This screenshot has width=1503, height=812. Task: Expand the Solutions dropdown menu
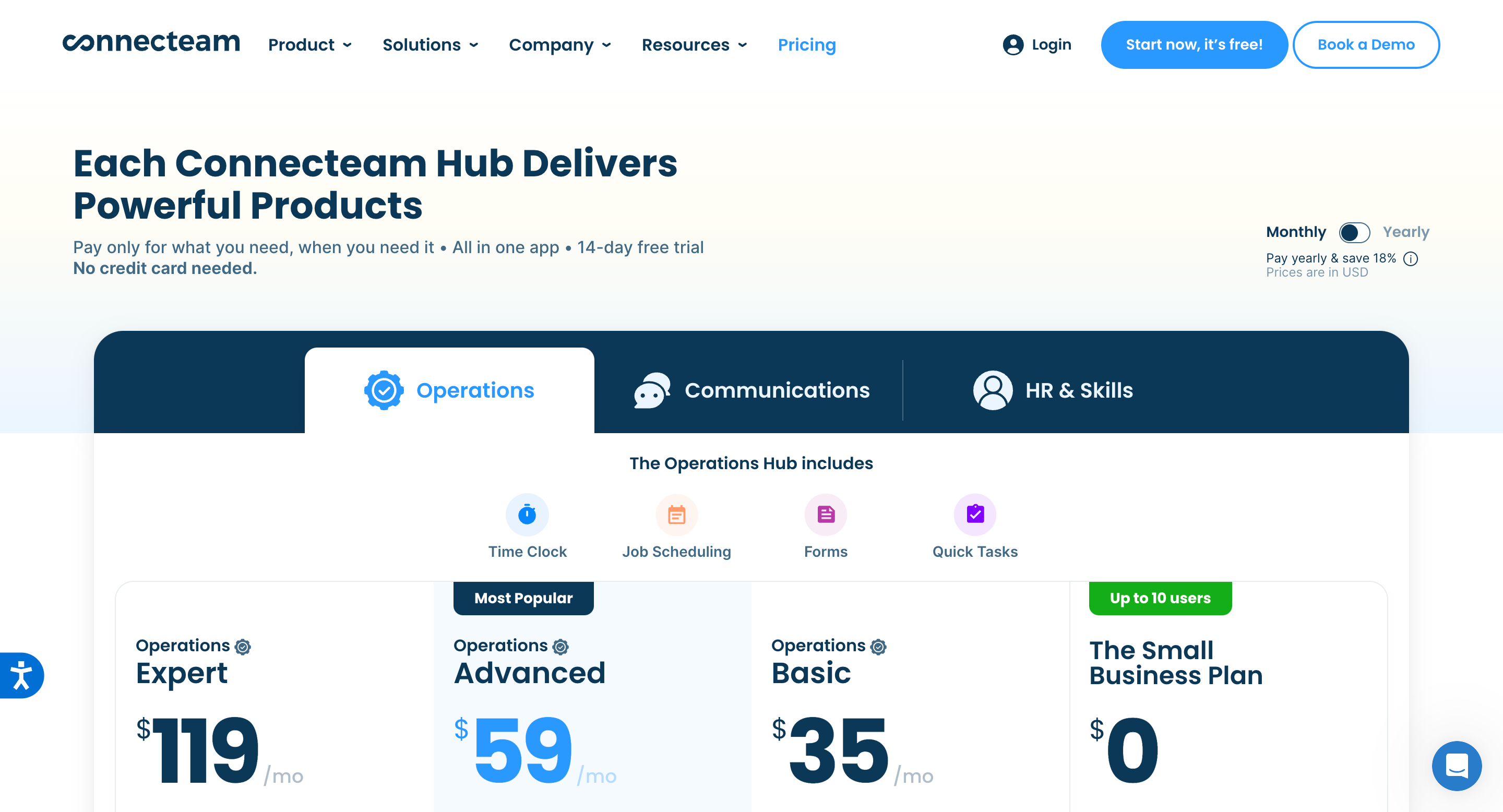tap(431, 45)
